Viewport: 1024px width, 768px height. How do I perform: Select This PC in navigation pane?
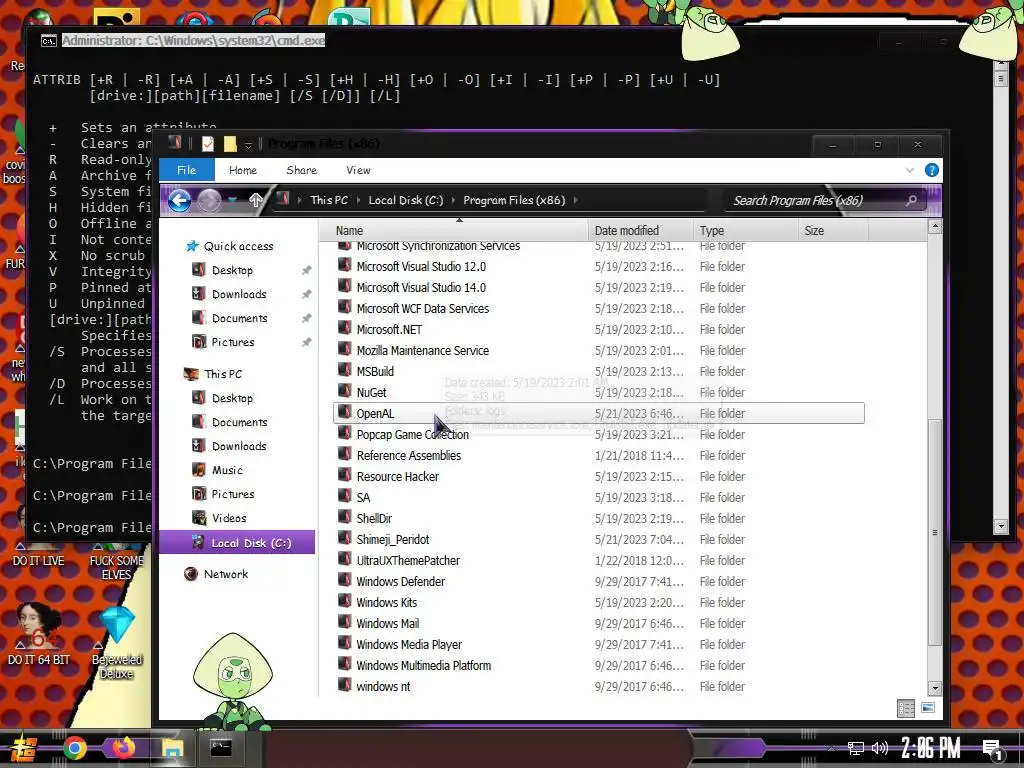click(223, 374)
